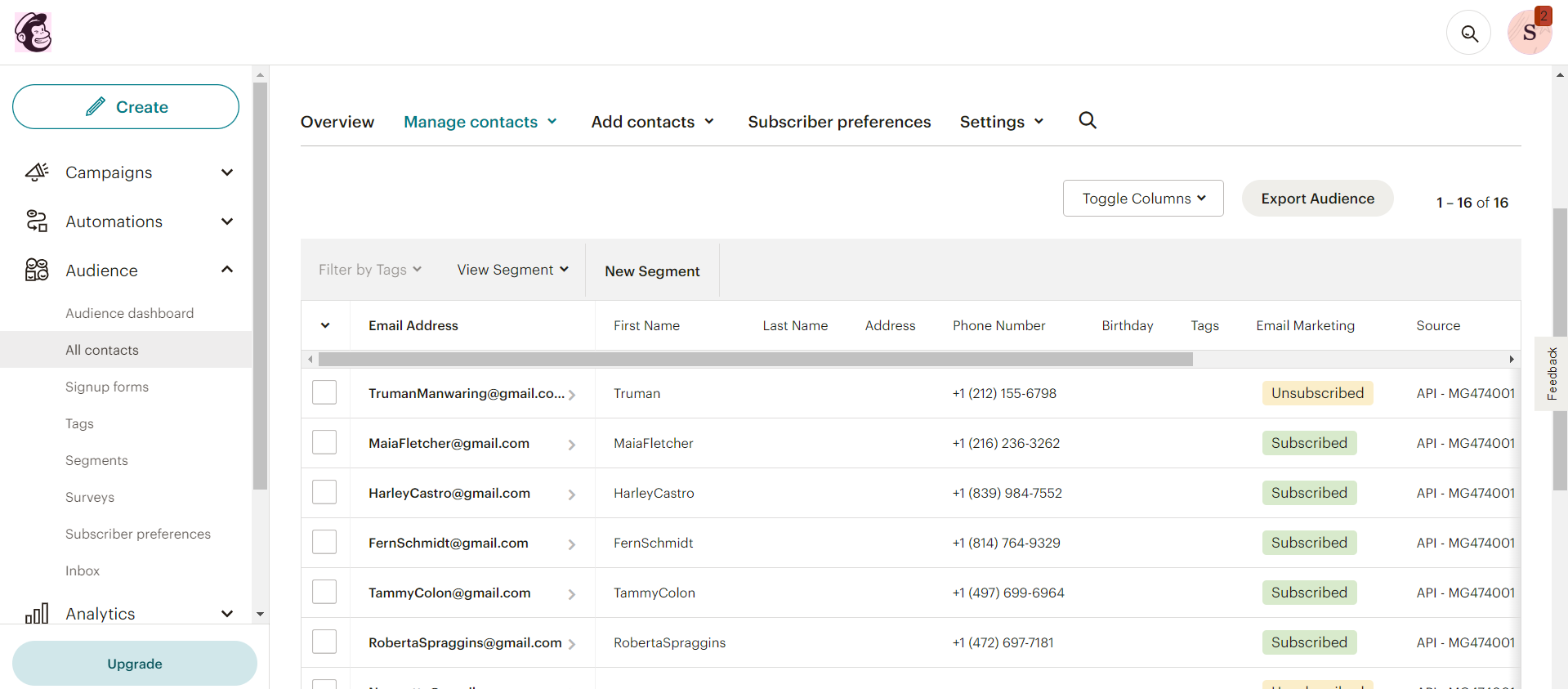The width and height of the screenshot is (1568, 689).
Task: Click the Automations workflow icon
Action: [x=37, y=221]
